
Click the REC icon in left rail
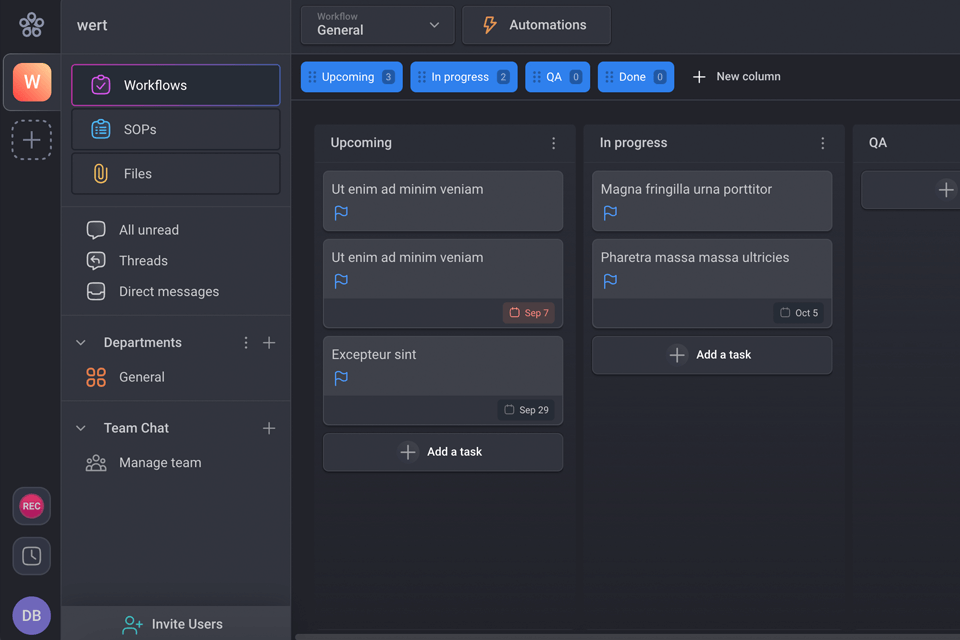point(31,506)
